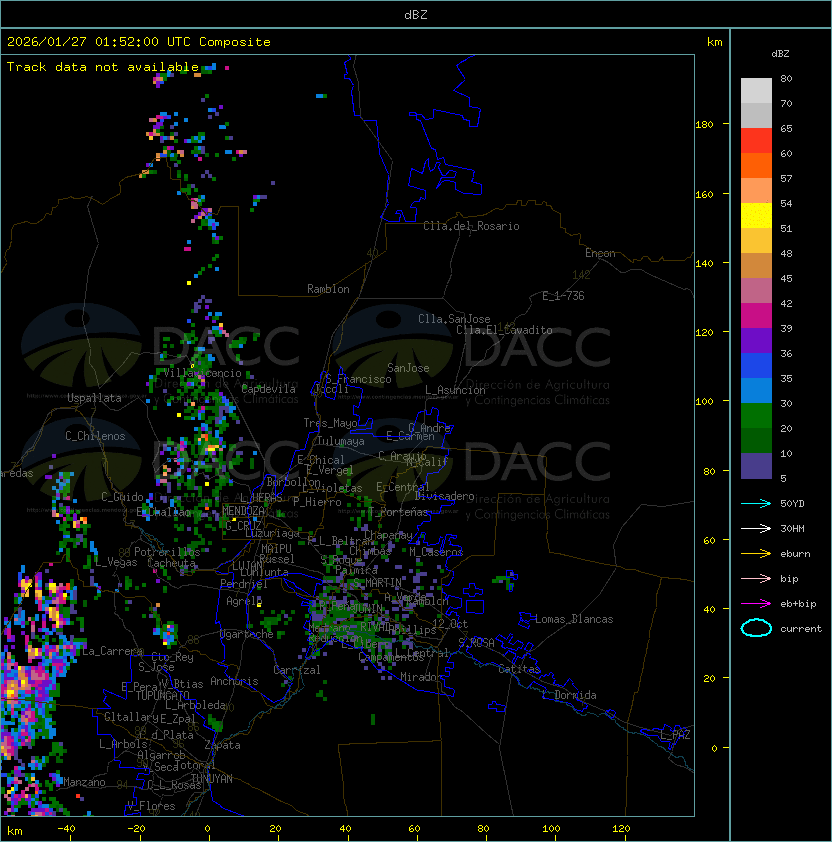
Task: Click the 'La_Carrera' place label
Action: click(x=113, y=651)
